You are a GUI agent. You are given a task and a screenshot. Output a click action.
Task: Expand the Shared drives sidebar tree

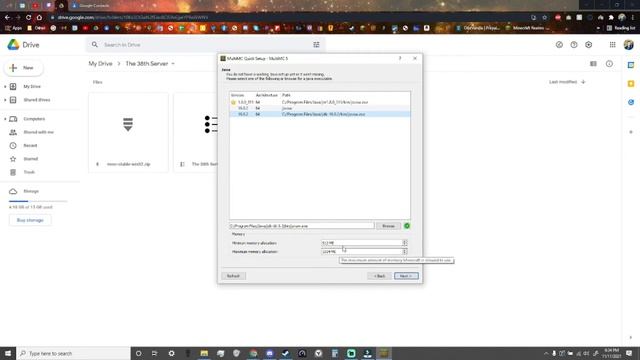click(x=5, y=100)
